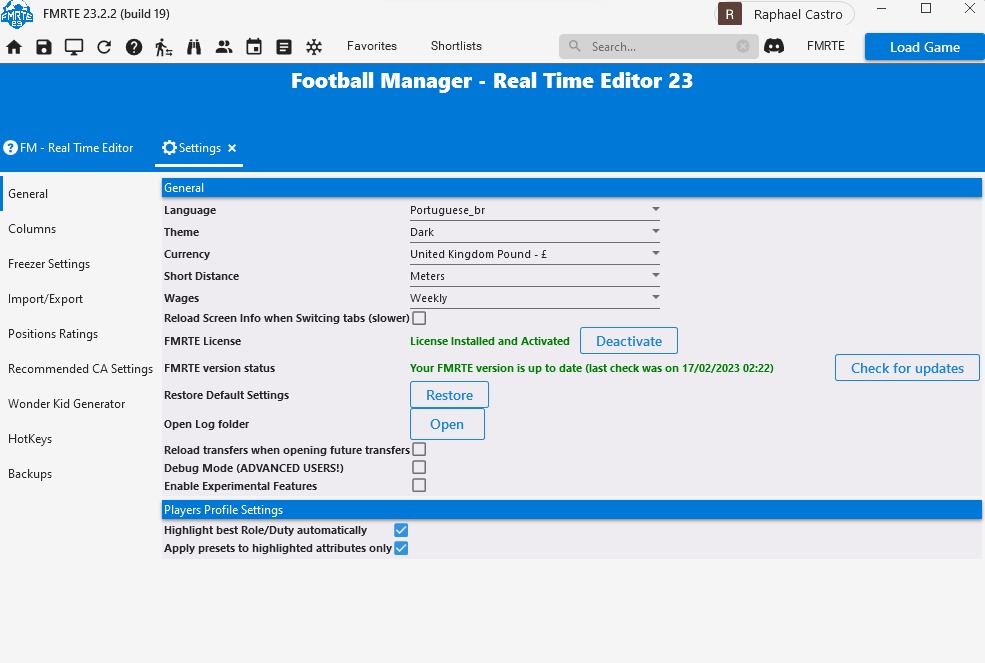Viewport: 985px width, 663px height.
Task: Uncheck Highlight best Role/Duty automatically
Action: click(401, 530)
